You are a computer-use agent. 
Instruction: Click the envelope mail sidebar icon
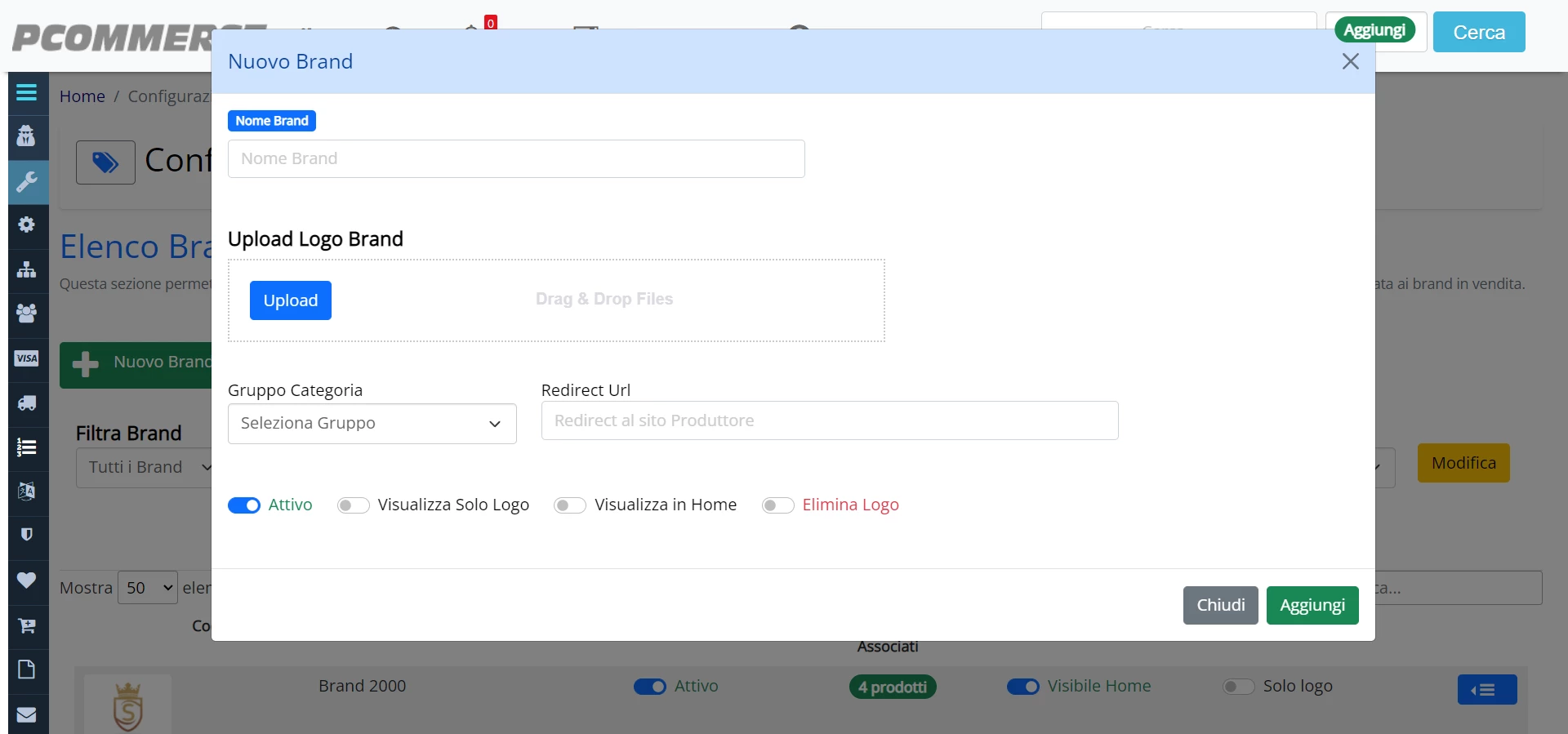[x=27, y=714]
